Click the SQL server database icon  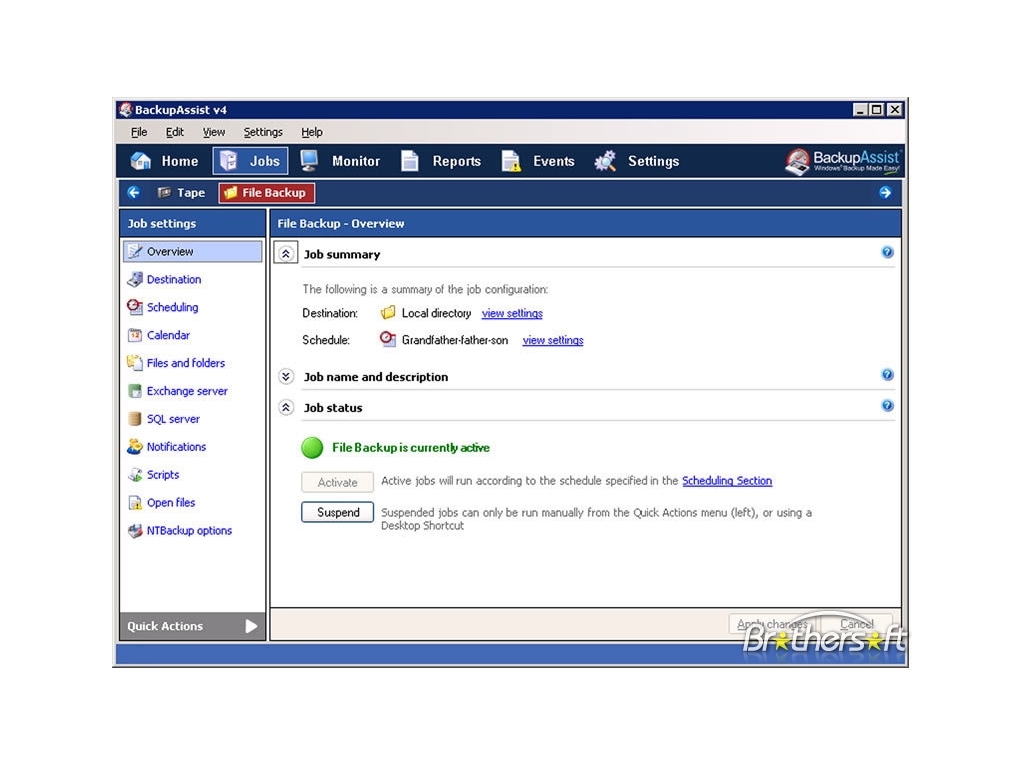135,419
